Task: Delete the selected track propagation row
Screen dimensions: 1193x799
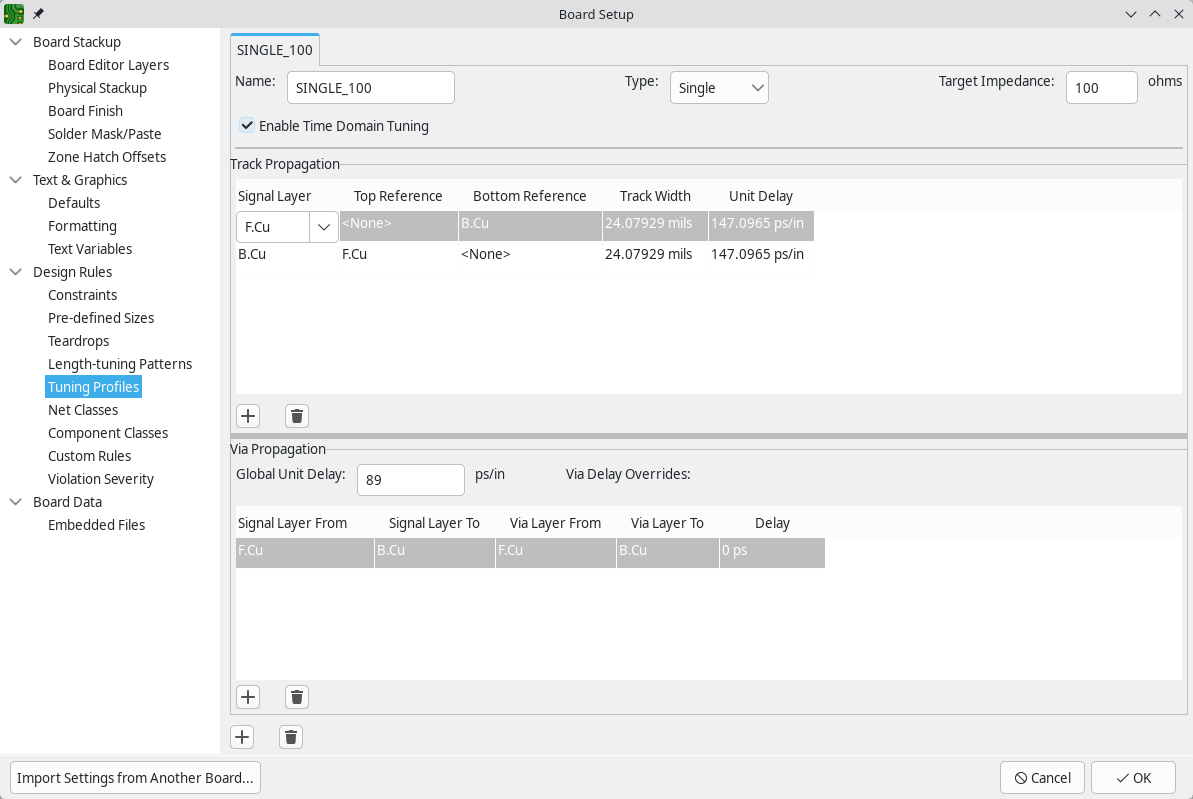Action: [297, 416]
